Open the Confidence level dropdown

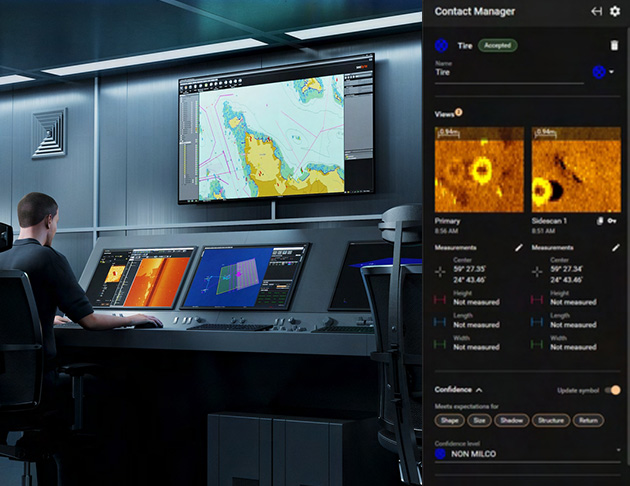click(x=615, y=454)
